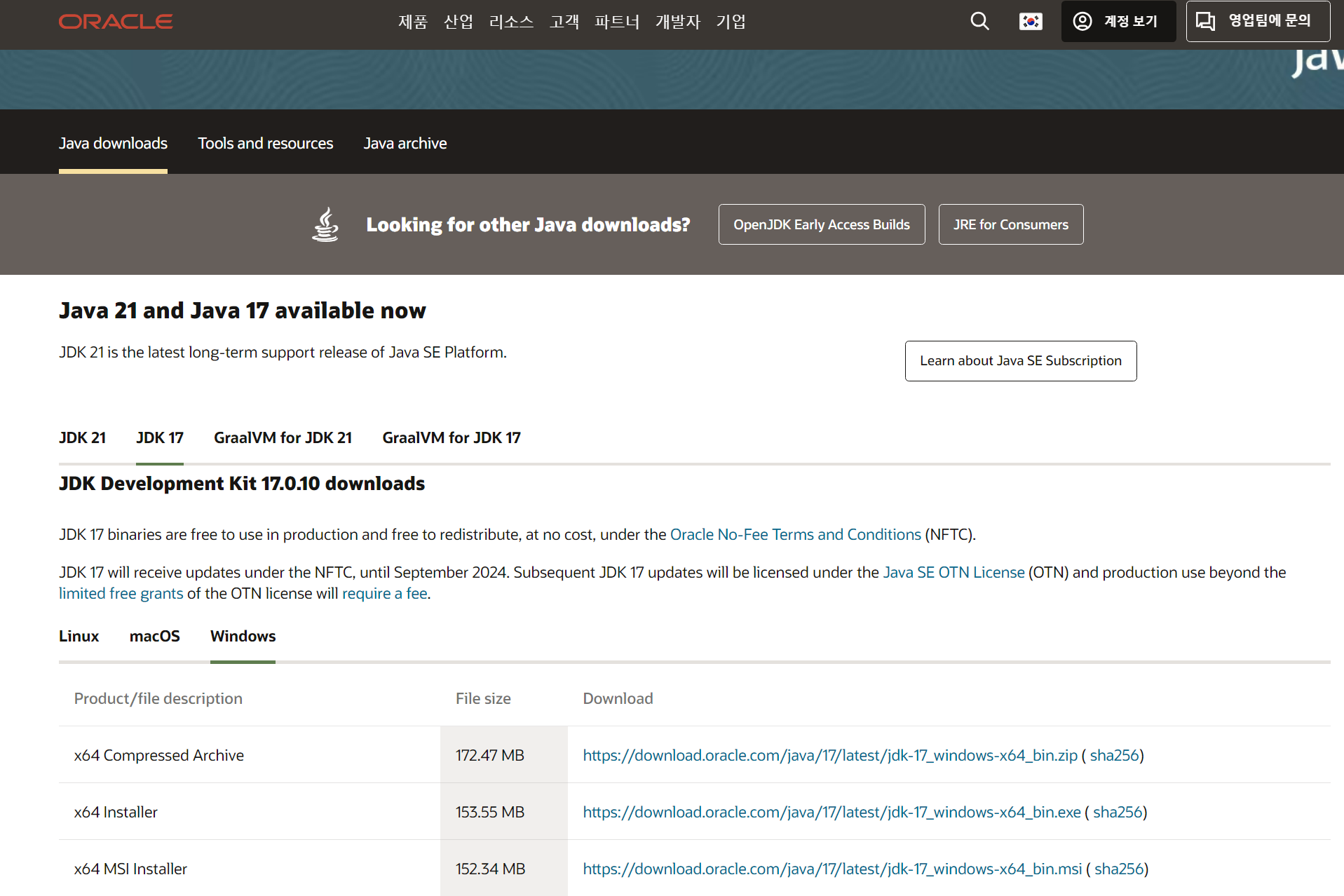
Task: Click the Java coffee cup icon
Action: [325, 224]
